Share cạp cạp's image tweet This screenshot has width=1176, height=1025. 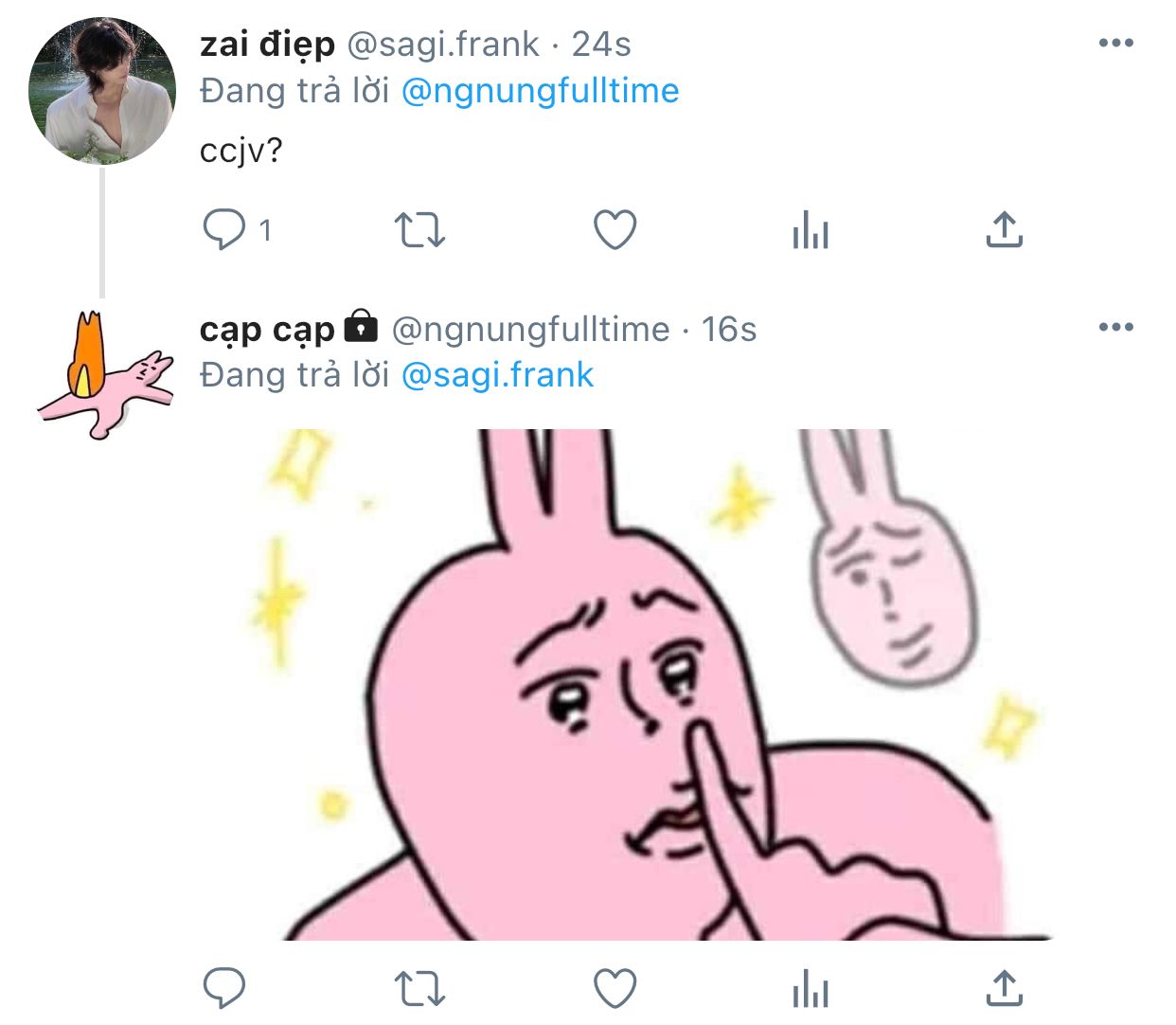(1004, 988)
